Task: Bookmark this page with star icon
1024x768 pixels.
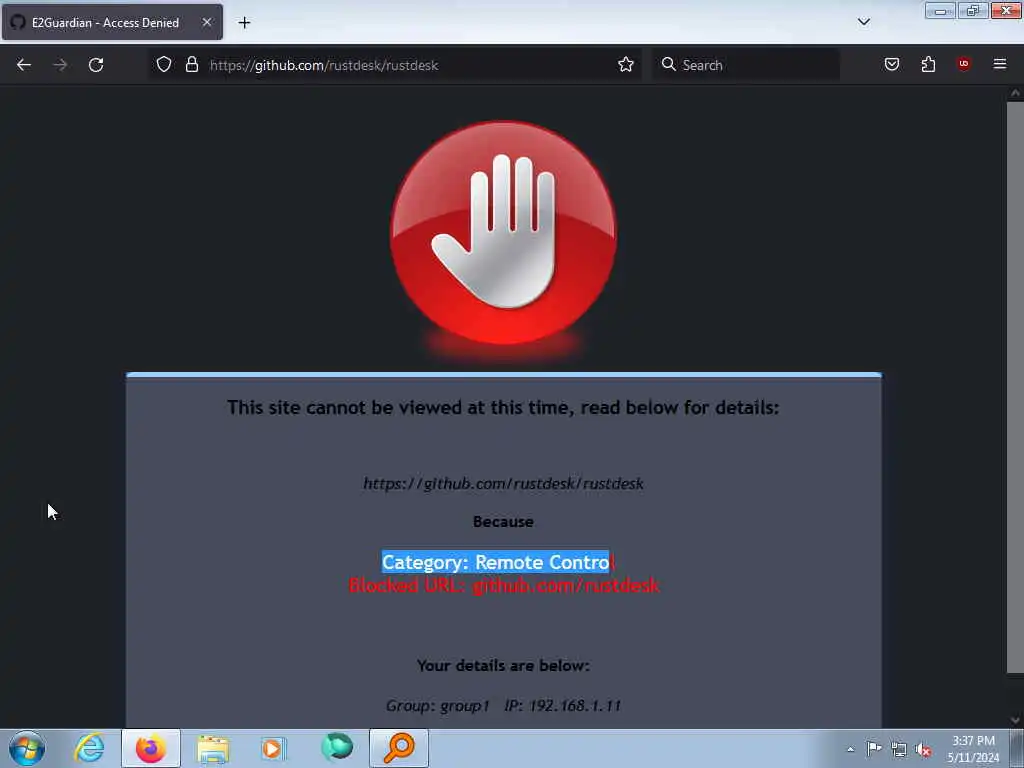Action: pyautogui.click(x=626, y=65)
